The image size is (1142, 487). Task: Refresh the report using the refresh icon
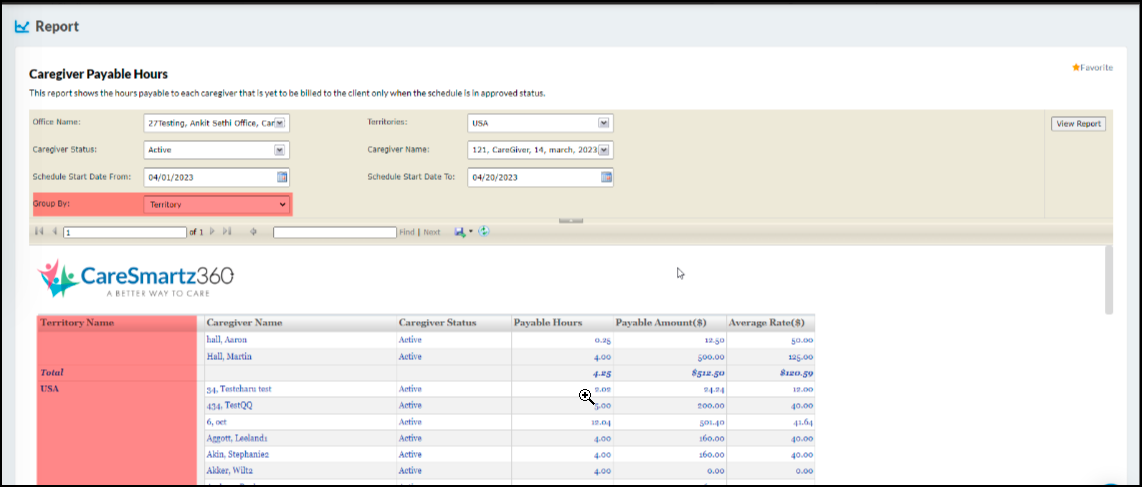[x=484, y=232]
